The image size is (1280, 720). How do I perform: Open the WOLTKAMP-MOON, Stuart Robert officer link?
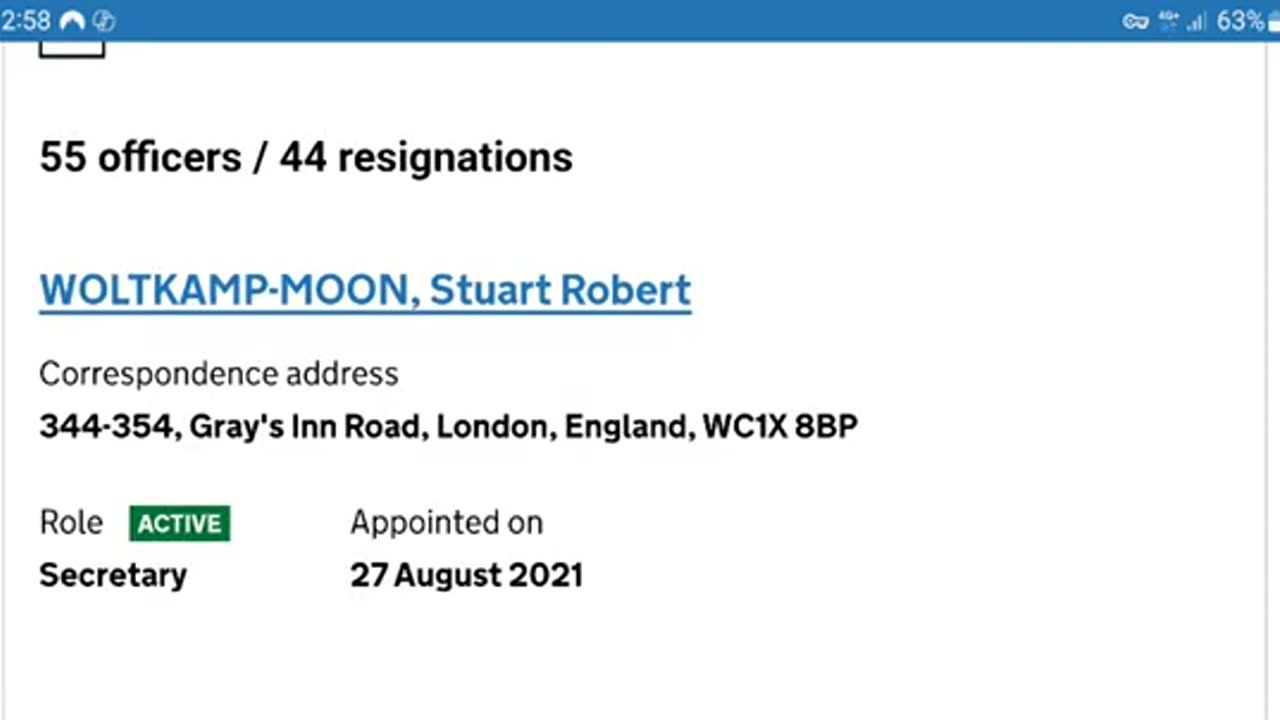click(365, 290)
